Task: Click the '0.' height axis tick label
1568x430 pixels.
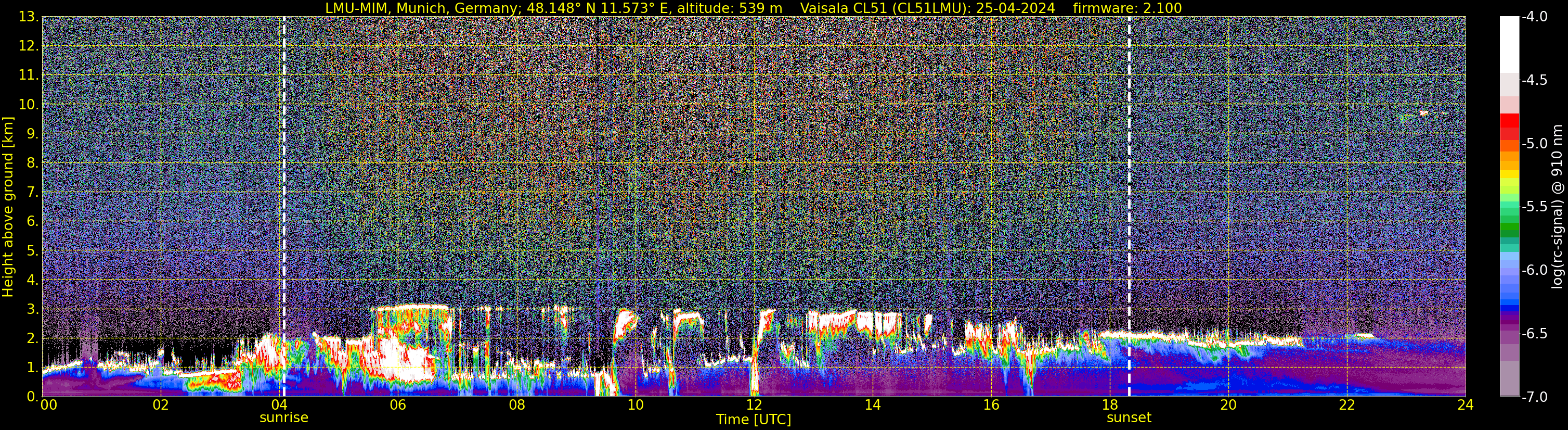Action: [33, 397]
